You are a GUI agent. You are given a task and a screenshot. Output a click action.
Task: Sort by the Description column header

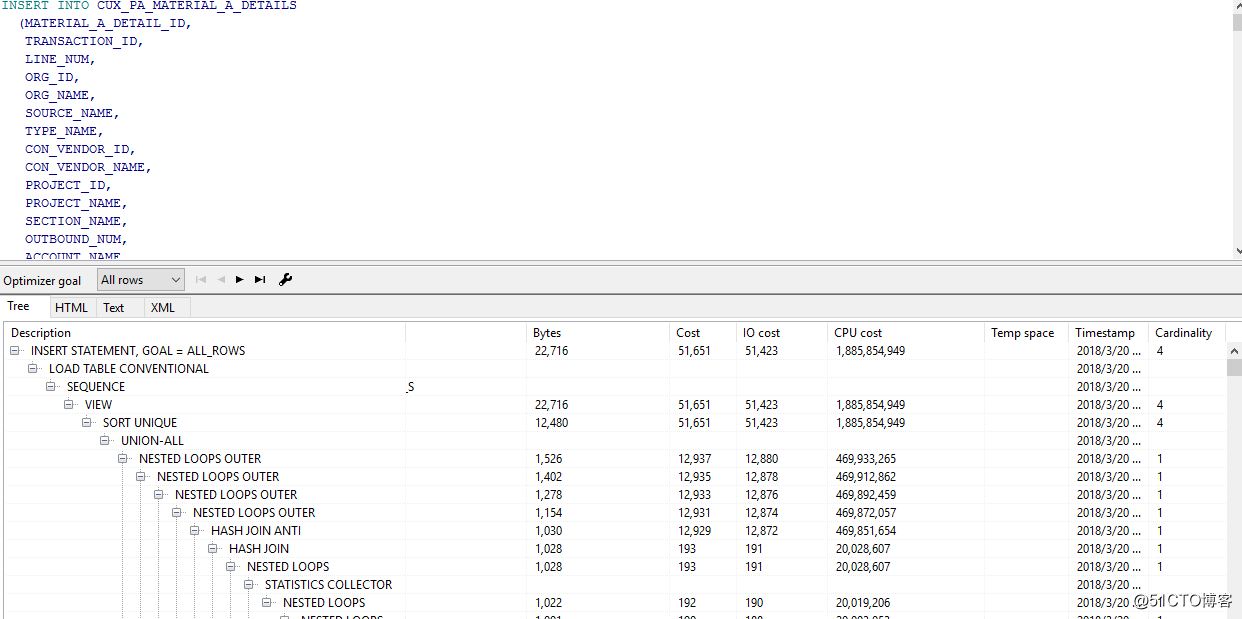(205, 333)
